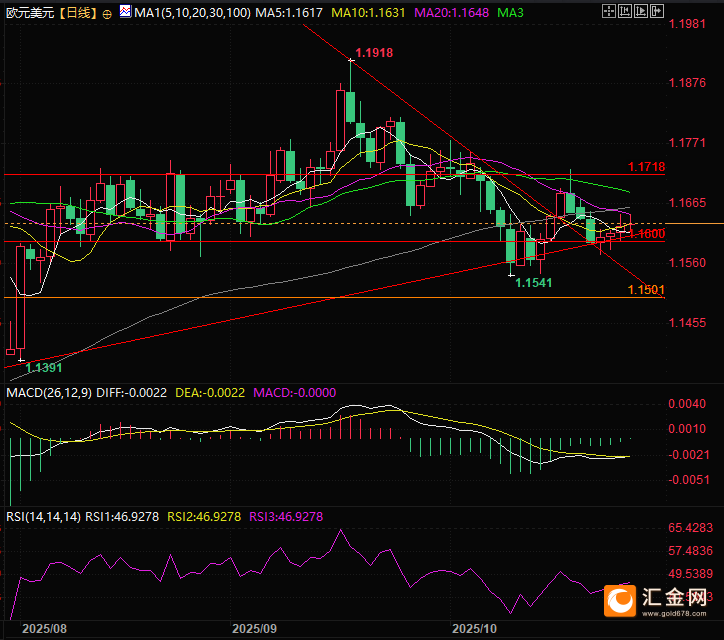Click the 49.5389 RSI axis label
The width and height of the screenshot is (724, 640).
[x=691, y=574]
